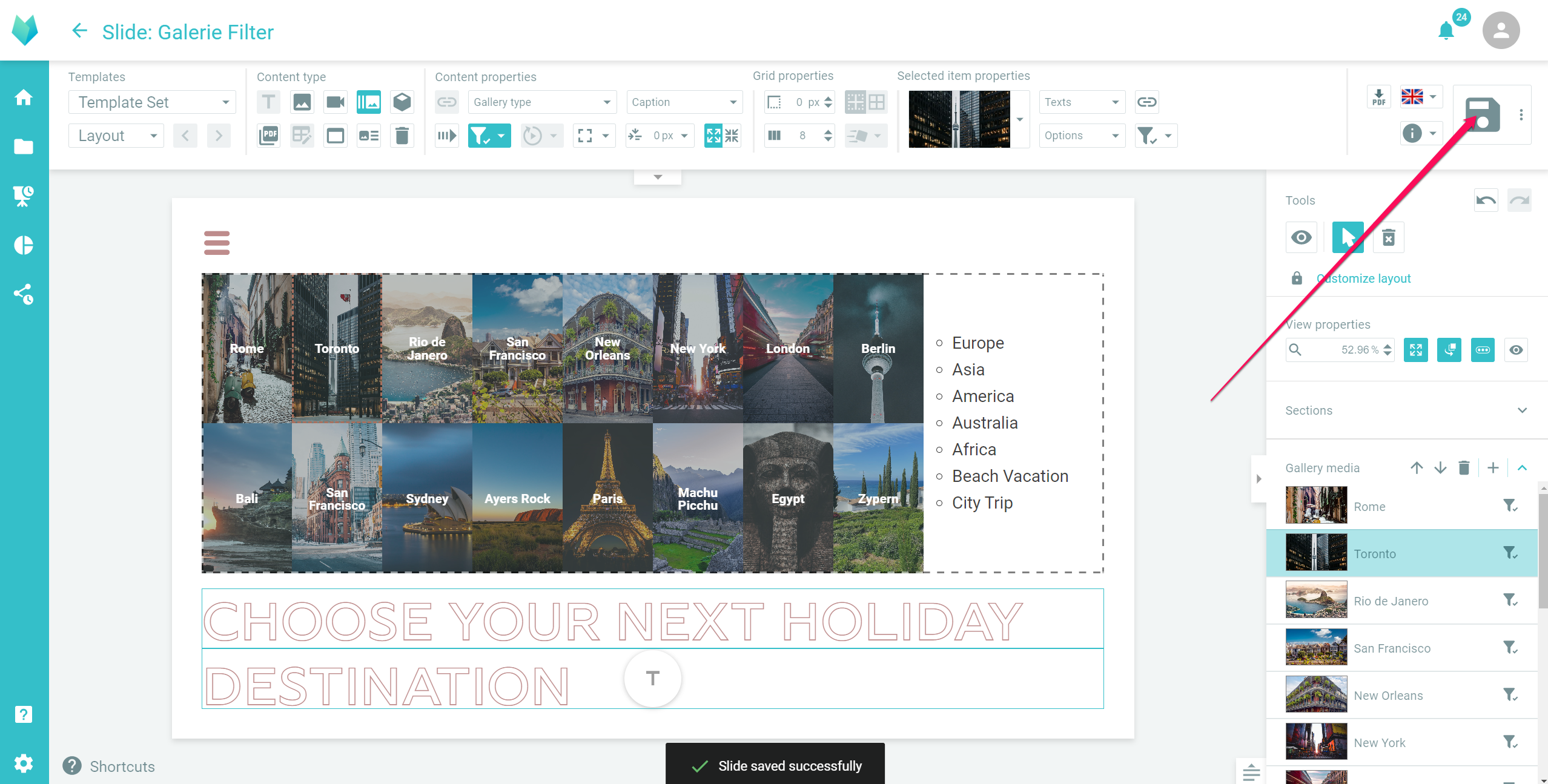The image size is (1548, 784).
Task: Adjust the zoom percentage stepper
Action: pos(1387,350)
